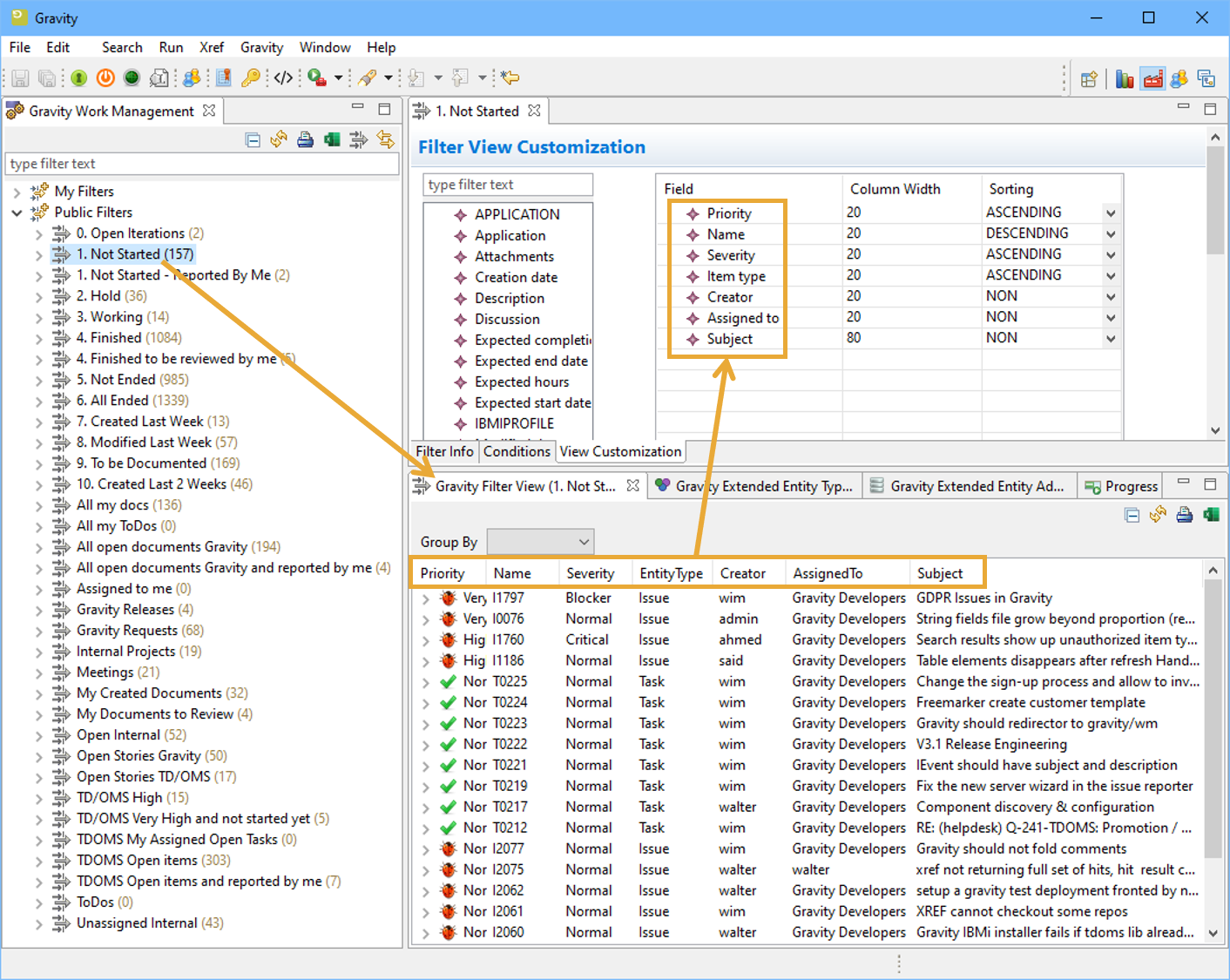The height and width of the screenshot is (980, 1230).
Task: Collapse all in Gravity Work Management
Action: pyautogui.click(x=253, y=139)
